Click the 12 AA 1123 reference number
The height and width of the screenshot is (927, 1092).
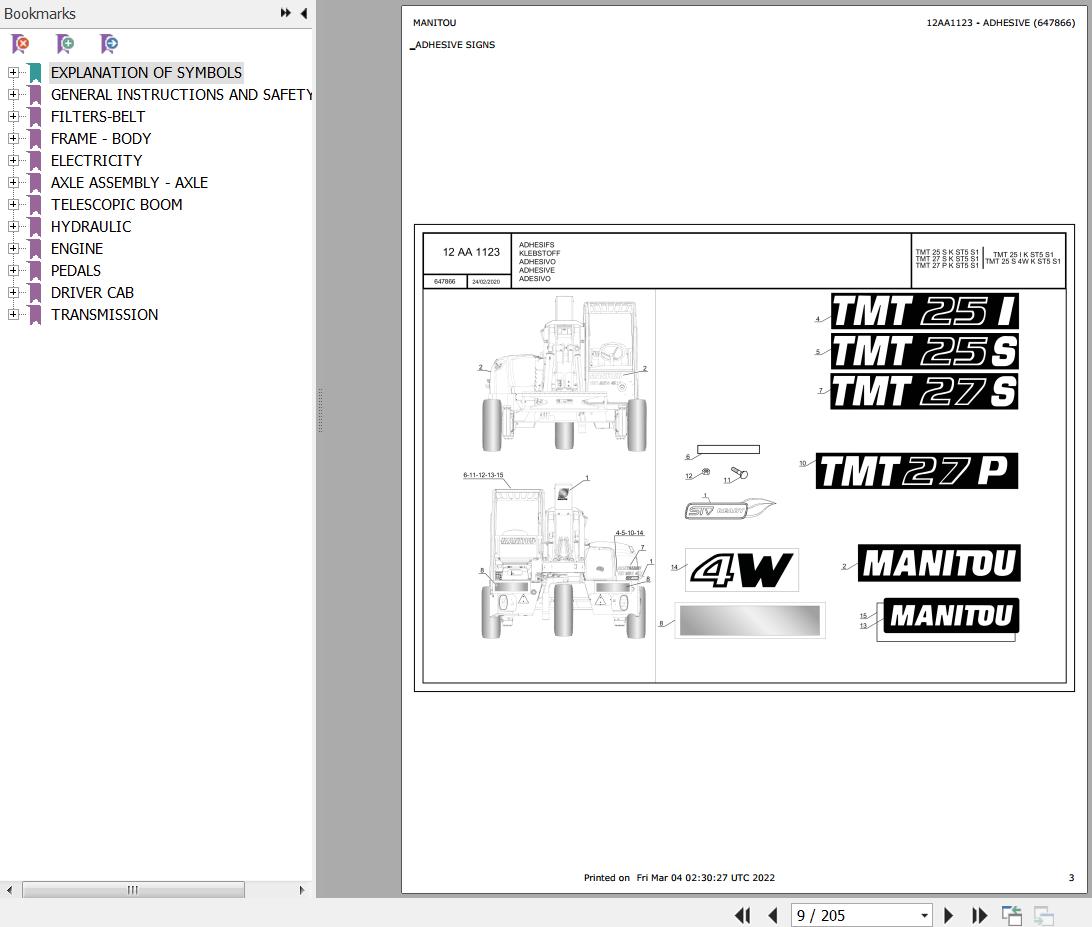pos(471,252)
